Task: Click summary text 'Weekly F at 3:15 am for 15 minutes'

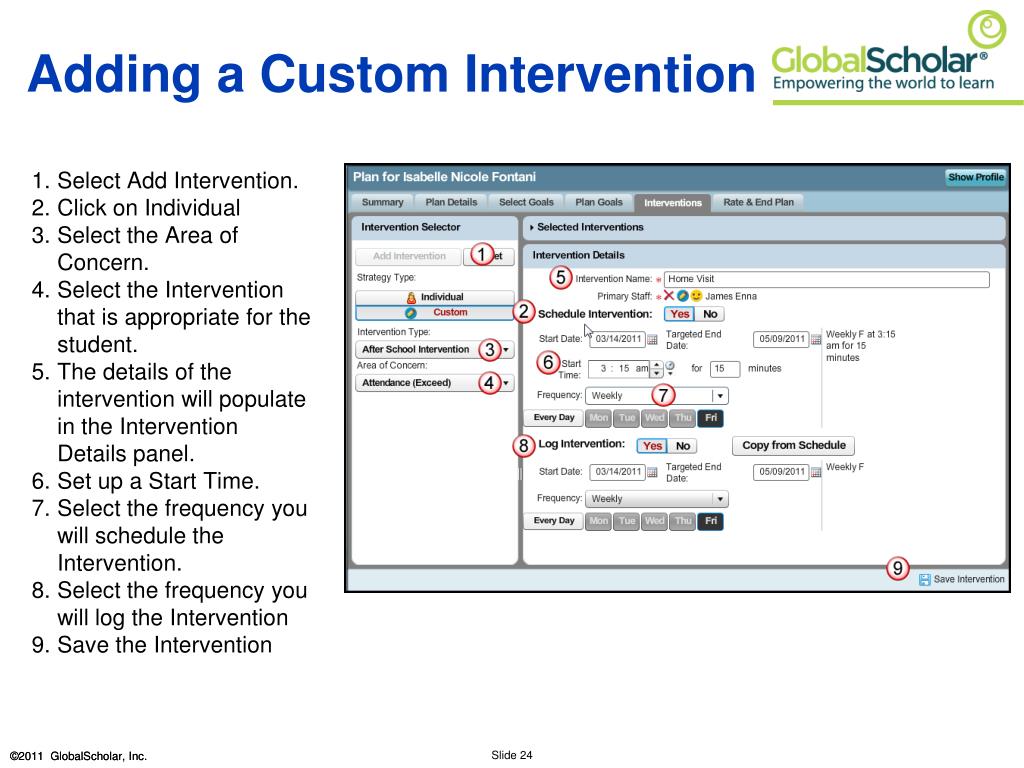Action: pyautogui.click(x=860, y=346)
